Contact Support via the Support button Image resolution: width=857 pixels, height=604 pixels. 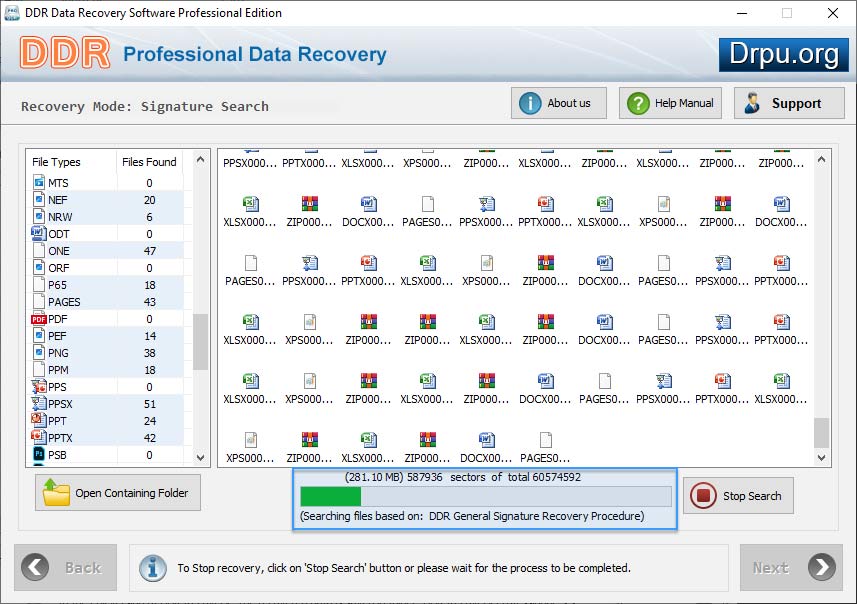click(789, 103)
